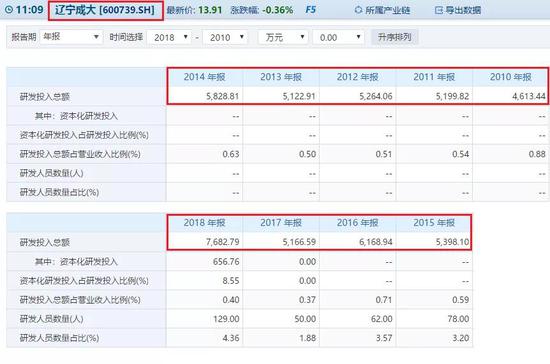550x364 pixels.
Task: Select the 2014 年报 column header
Action: tap(204, 77)
